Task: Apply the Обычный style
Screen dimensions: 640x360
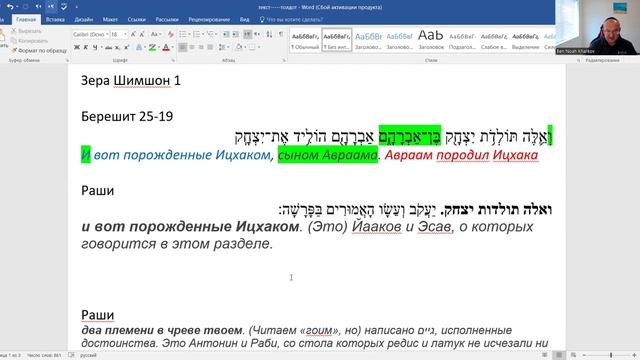Action: (x=305, y=40)
